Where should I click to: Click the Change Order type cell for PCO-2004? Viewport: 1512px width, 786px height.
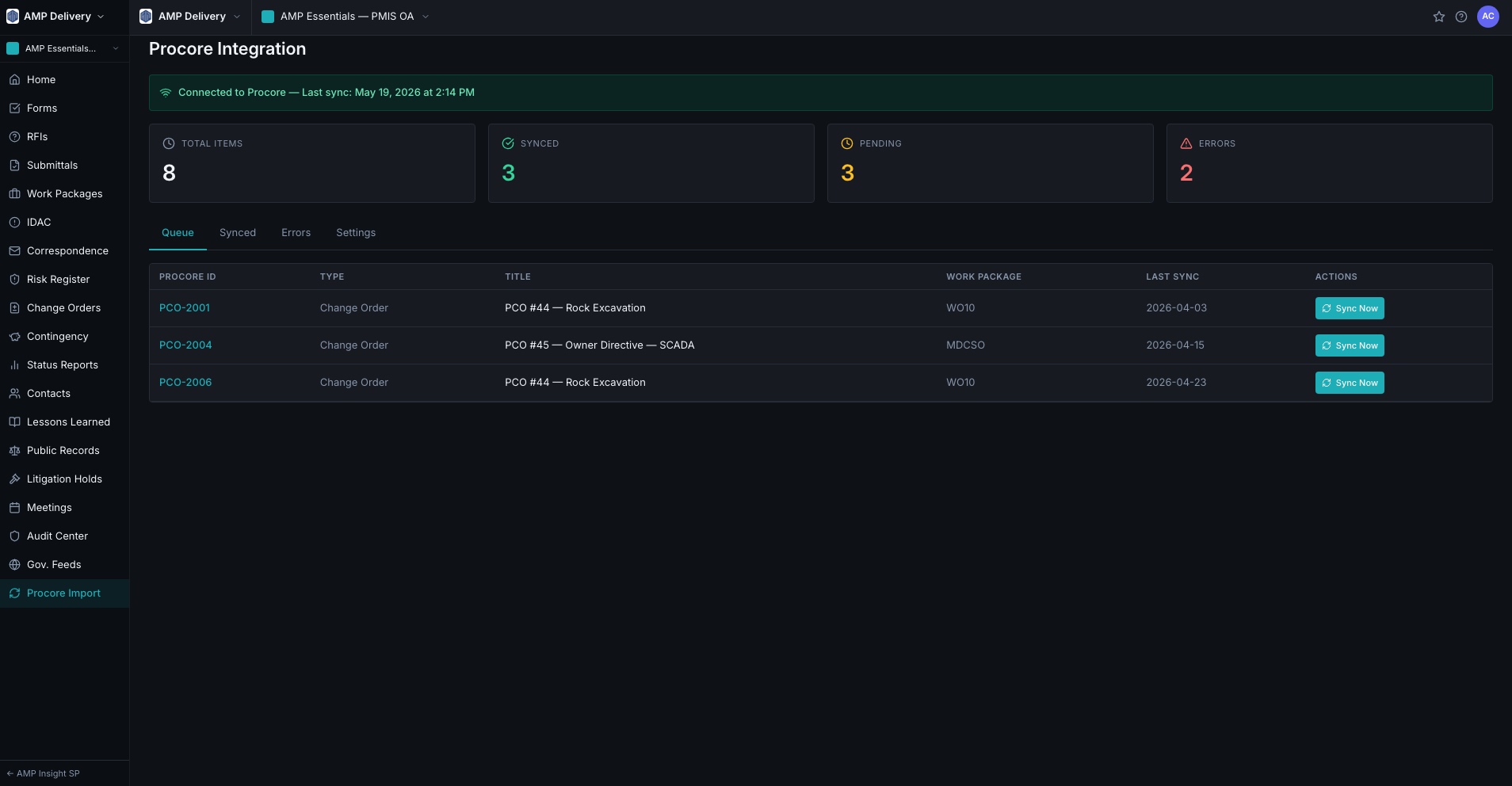[354, 345]
